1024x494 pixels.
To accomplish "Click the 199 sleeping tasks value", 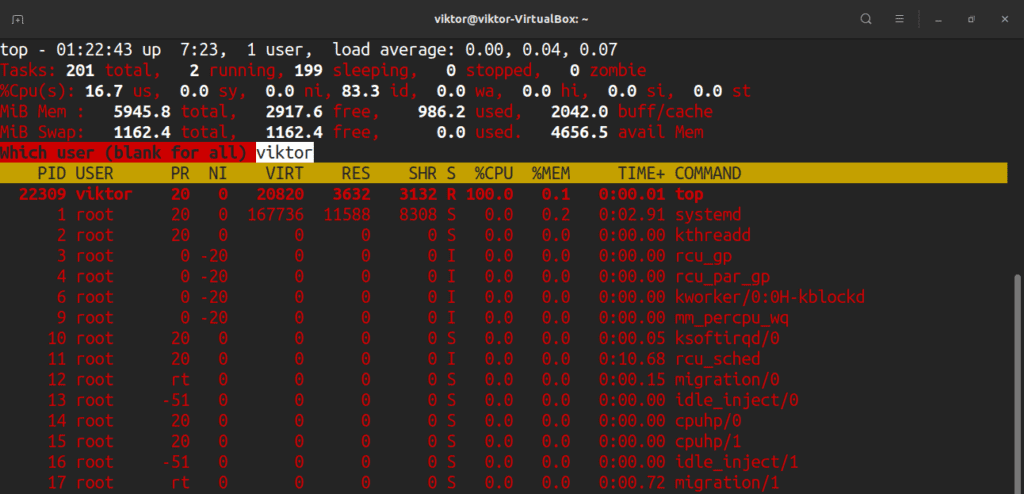I will 308,71.
